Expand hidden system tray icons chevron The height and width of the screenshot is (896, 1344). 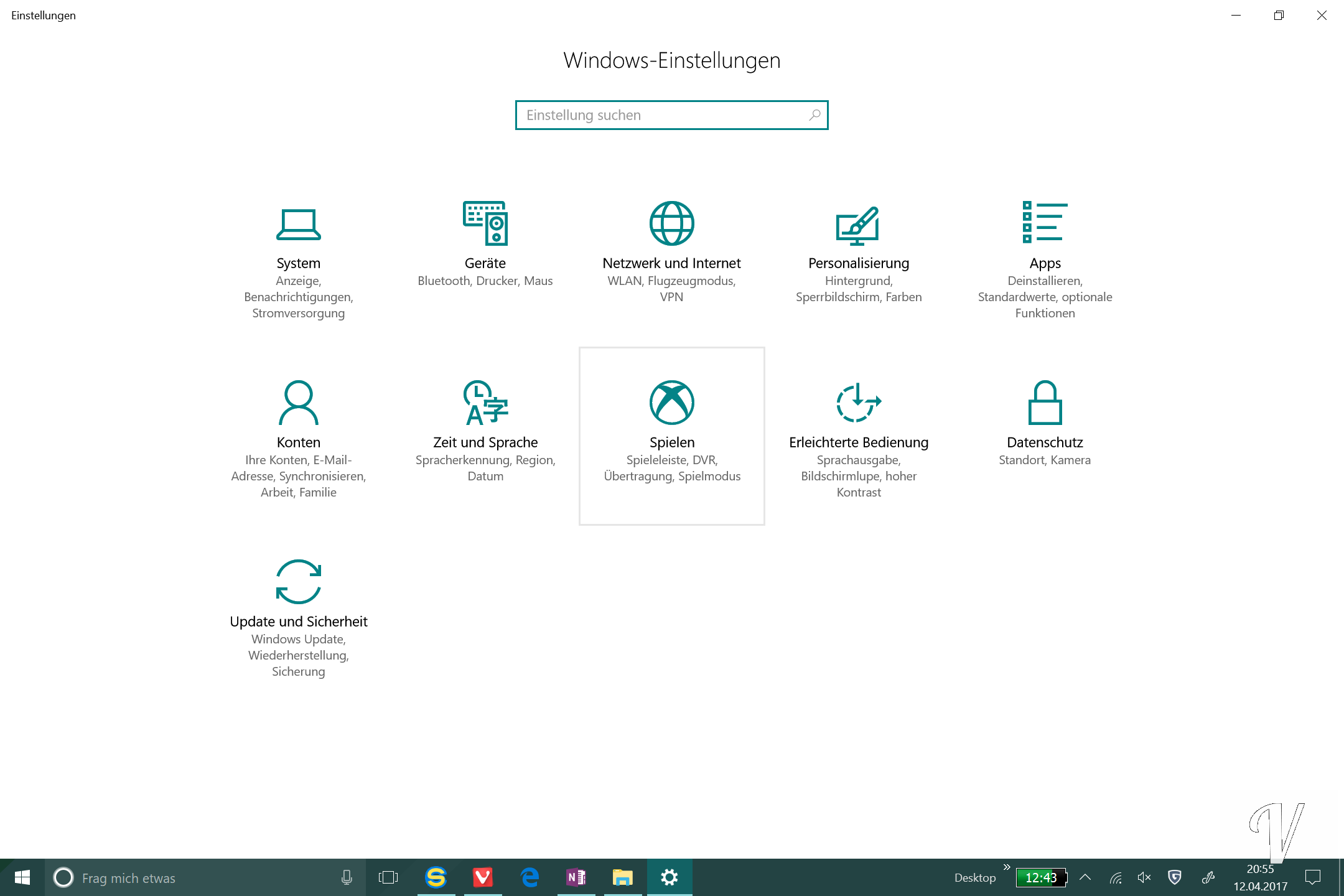pos(1085,877)
